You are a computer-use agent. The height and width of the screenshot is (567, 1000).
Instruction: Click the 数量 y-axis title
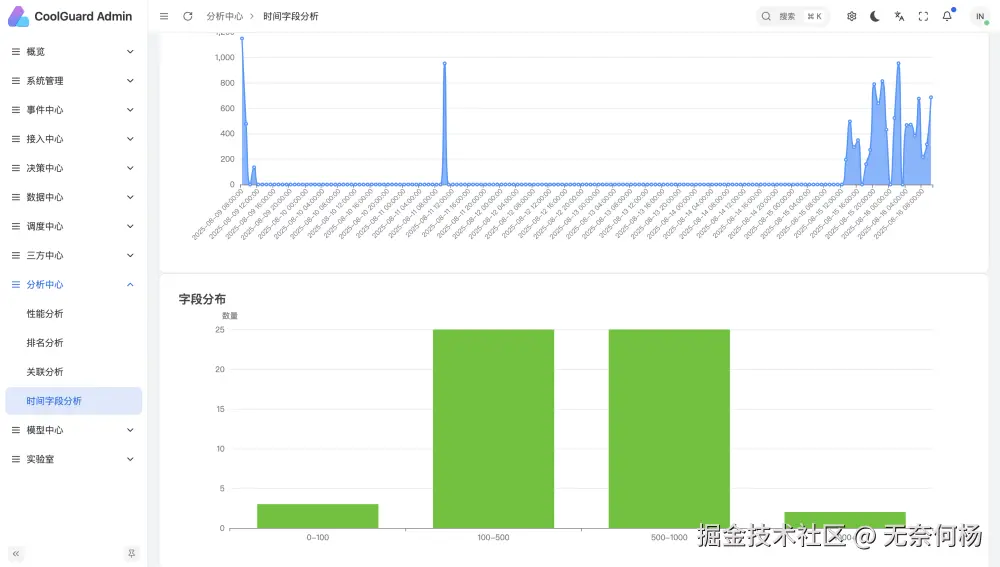click(230, 316)
